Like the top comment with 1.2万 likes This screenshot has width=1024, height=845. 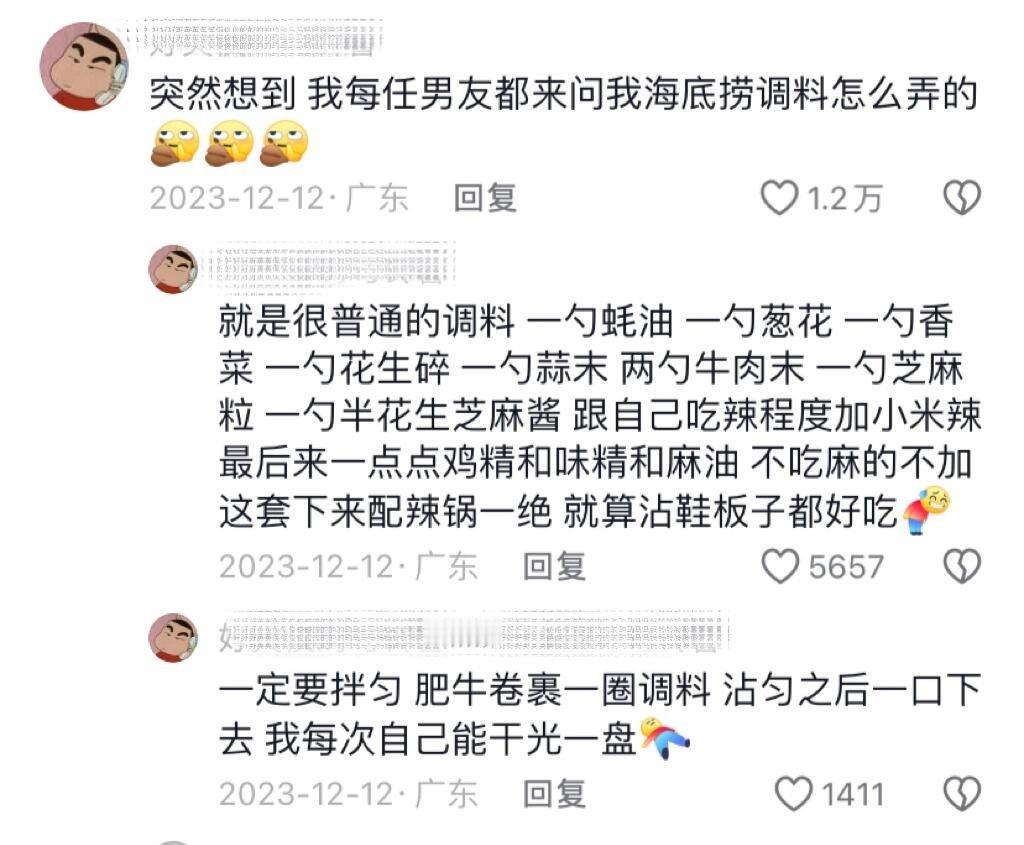click(x=780, y=198)
